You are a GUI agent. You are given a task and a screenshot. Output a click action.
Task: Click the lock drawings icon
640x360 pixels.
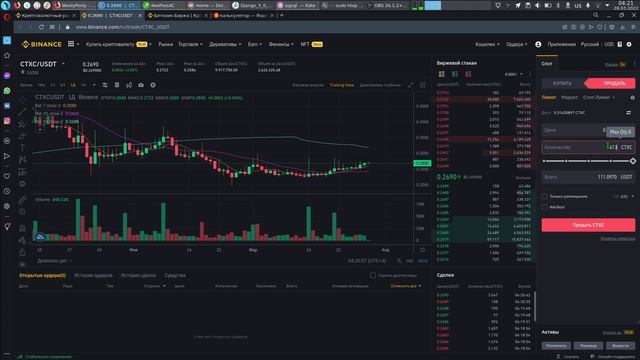(22, 252)
